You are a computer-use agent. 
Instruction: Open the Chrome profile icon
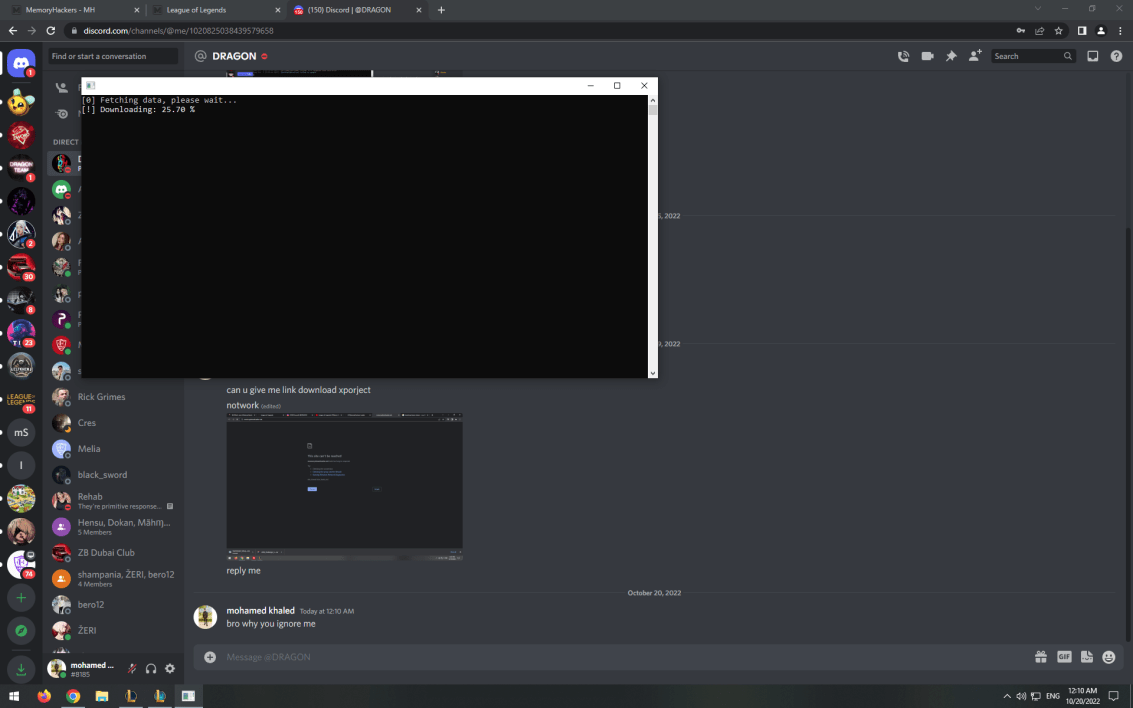(x=1100, y=31)
